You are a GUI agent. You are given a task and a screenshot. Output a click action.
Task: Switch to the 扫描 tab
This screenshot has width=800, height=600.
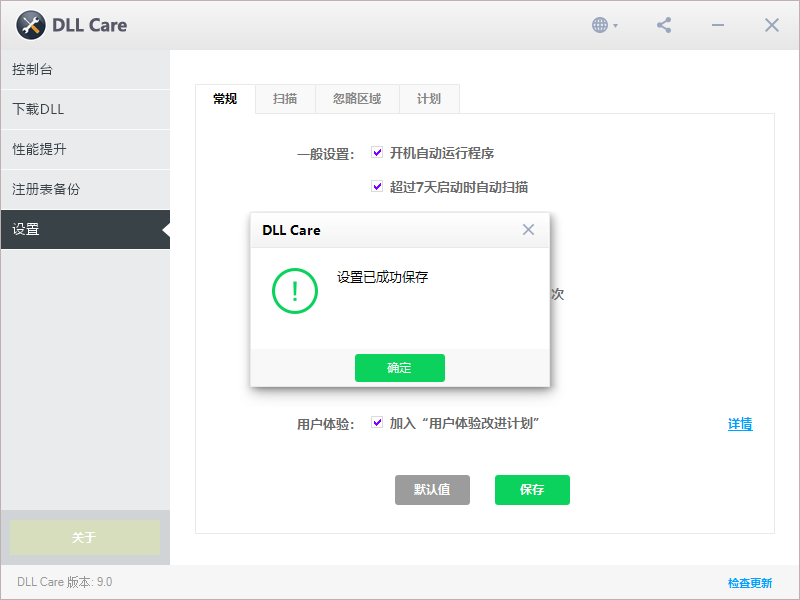tap(285, 99)
